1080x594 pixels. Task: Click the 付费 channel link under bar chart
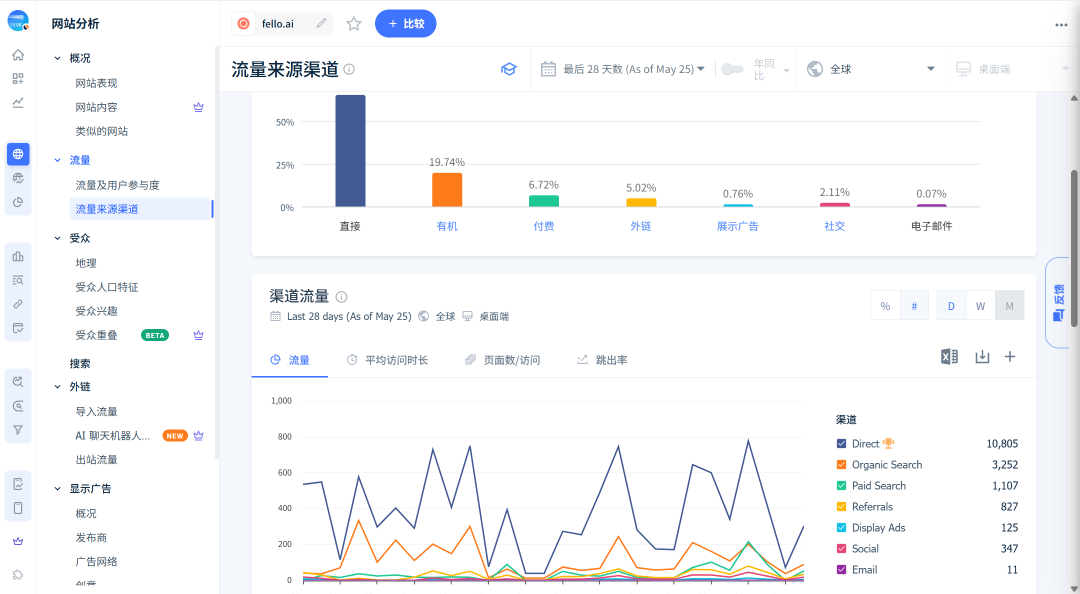pyautogui.click(x=544, y=226)
